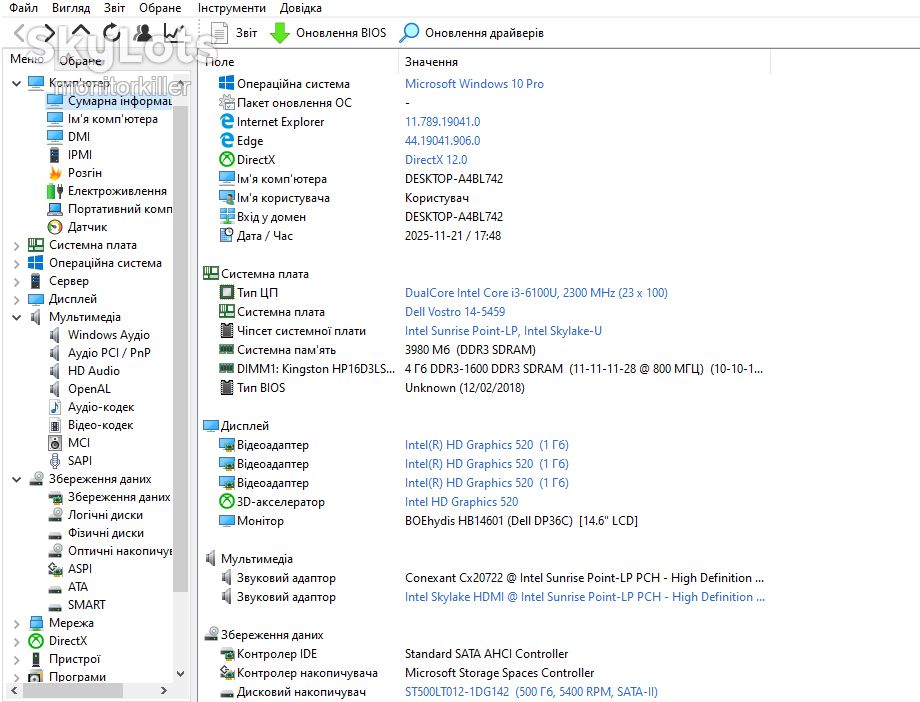Click the Оновлення драйверів toolbar button
920x702 pixels.
pos(472,33)
